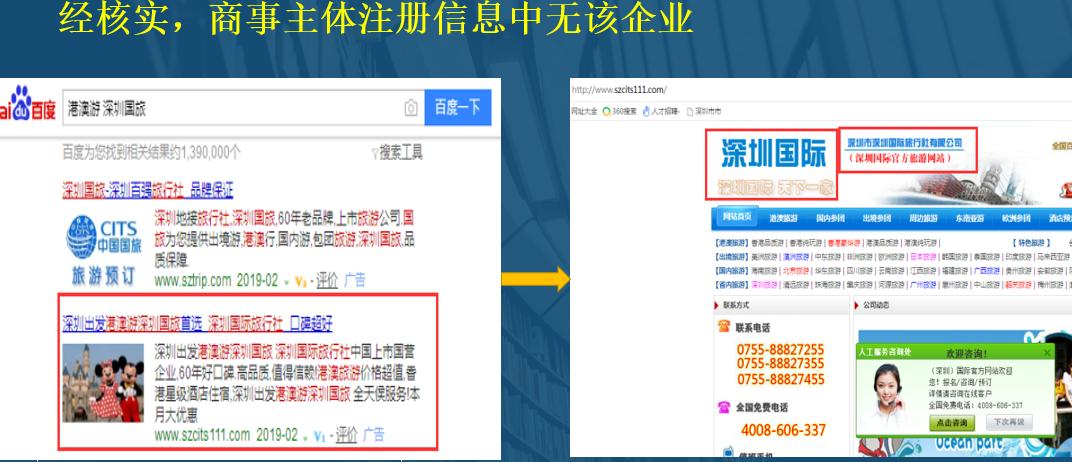This screenshot has height=462, width=1072.
Task: Click the www.szcits111.com URL in results
Action: [202, 435]
